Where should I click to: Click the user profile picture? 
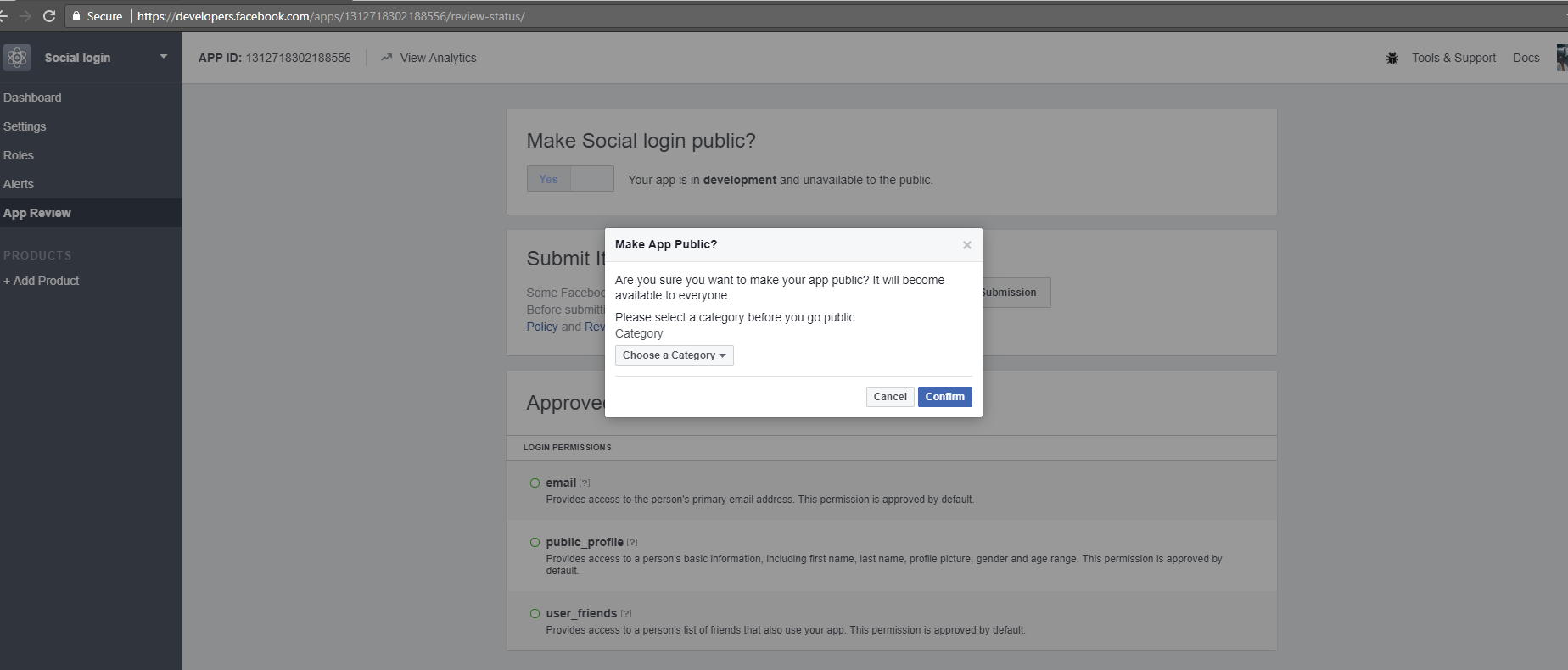tap(1561, 58)
